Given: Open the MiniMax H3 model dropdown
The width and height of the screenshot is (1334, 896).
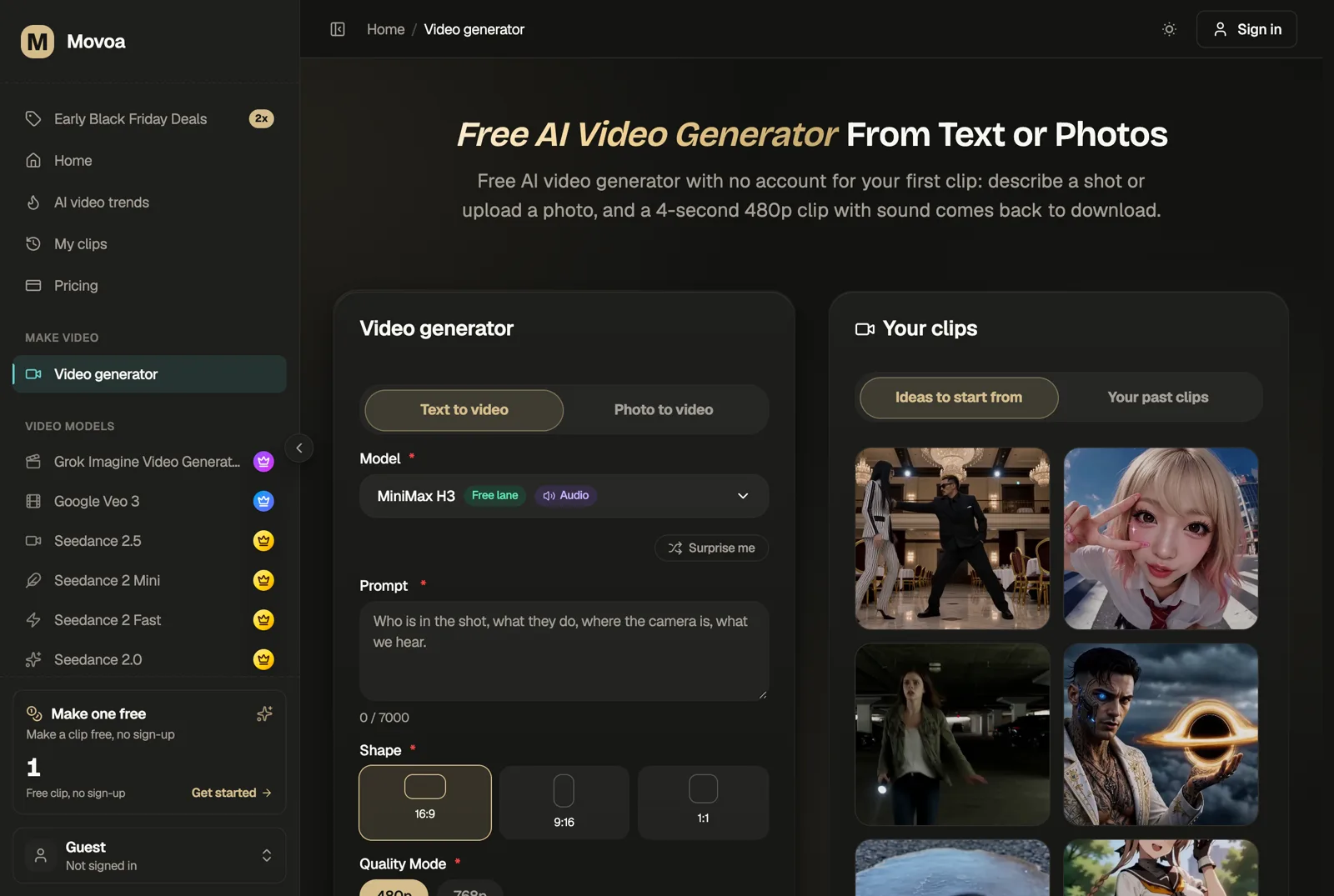Looking at the screenshot, I should click(x=564, y=496).
